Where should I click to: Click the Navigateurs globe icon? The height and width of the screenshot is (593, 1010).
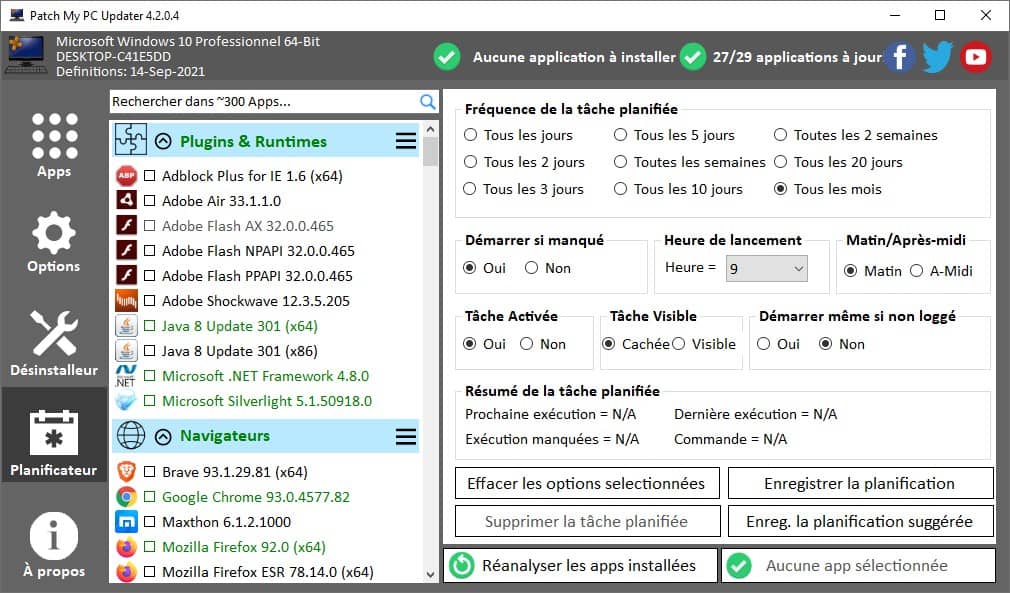click(131, 435)
